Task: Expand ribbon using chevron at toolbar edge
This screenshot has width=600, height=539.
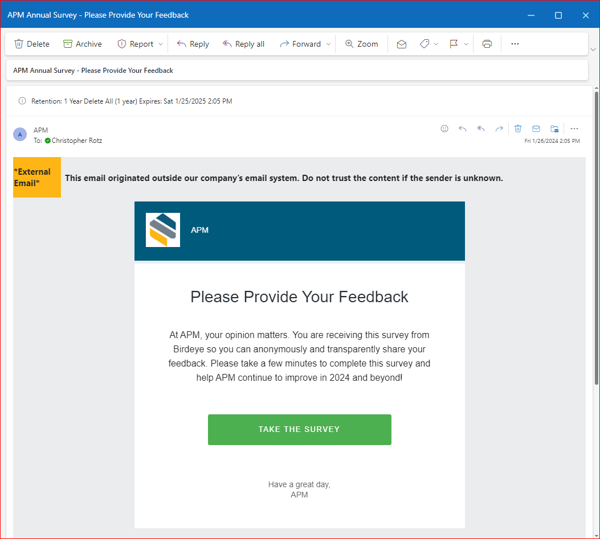Action: click(593, 49)
